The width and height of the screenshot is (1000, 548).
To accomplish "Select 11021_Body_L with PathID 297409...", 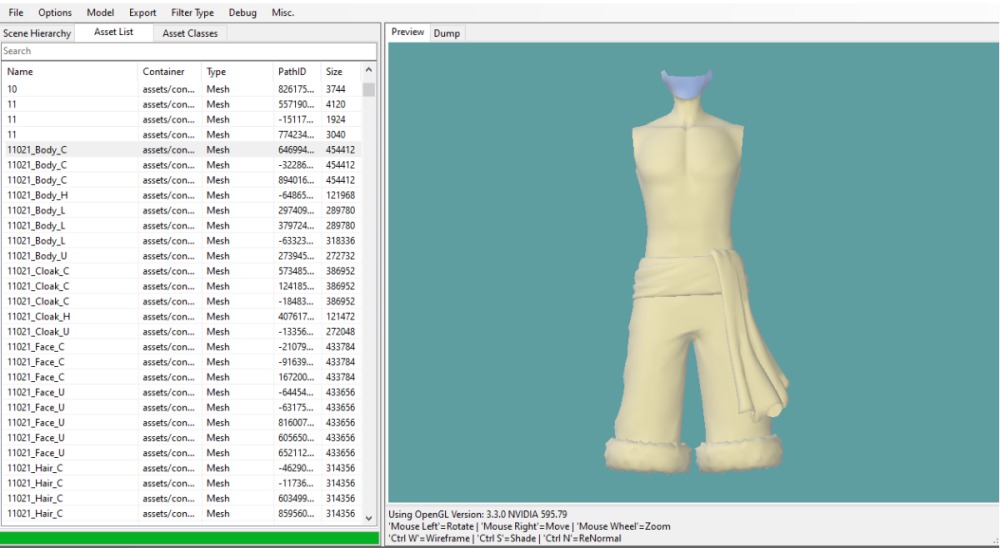I will 181,211.
